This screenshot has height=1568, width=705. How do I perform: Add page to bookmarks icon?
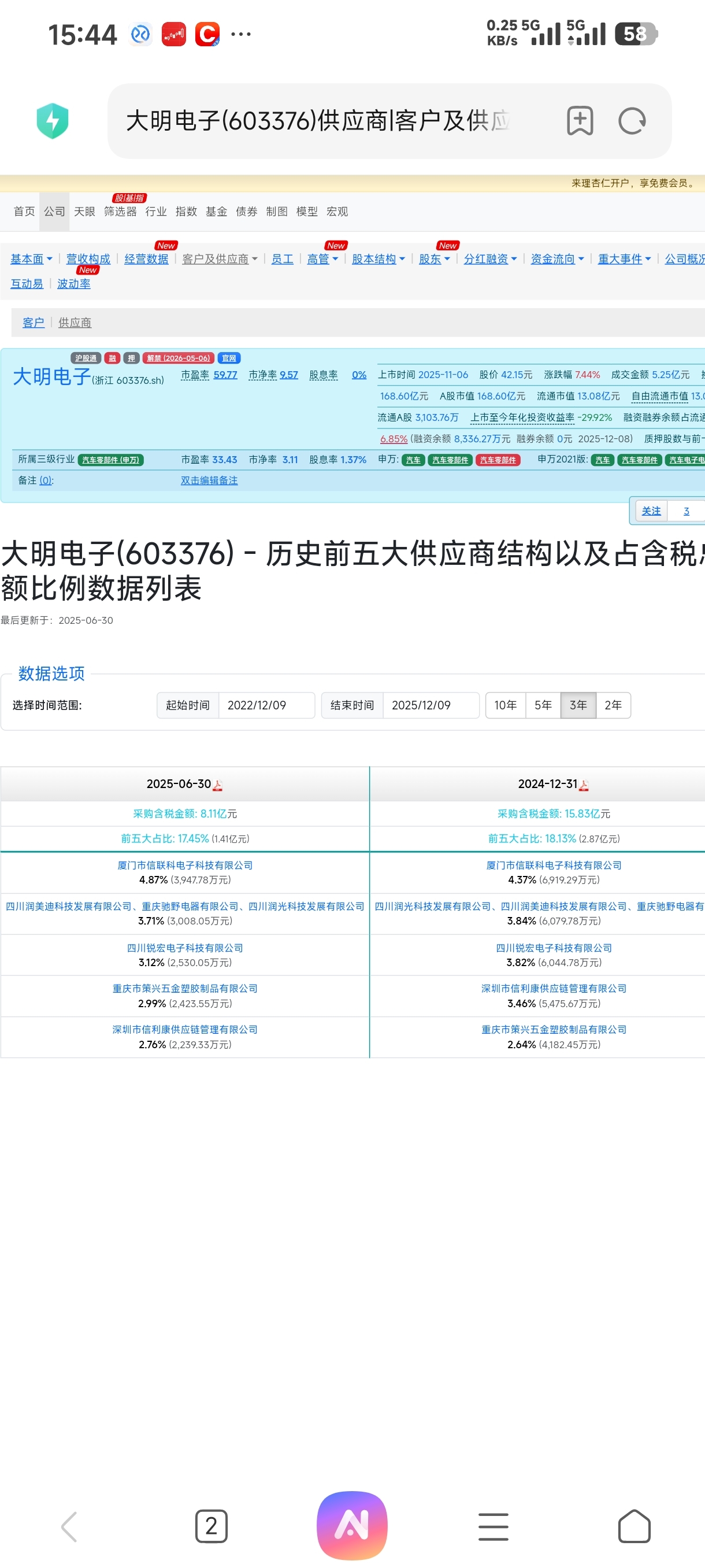coord(580,120)
